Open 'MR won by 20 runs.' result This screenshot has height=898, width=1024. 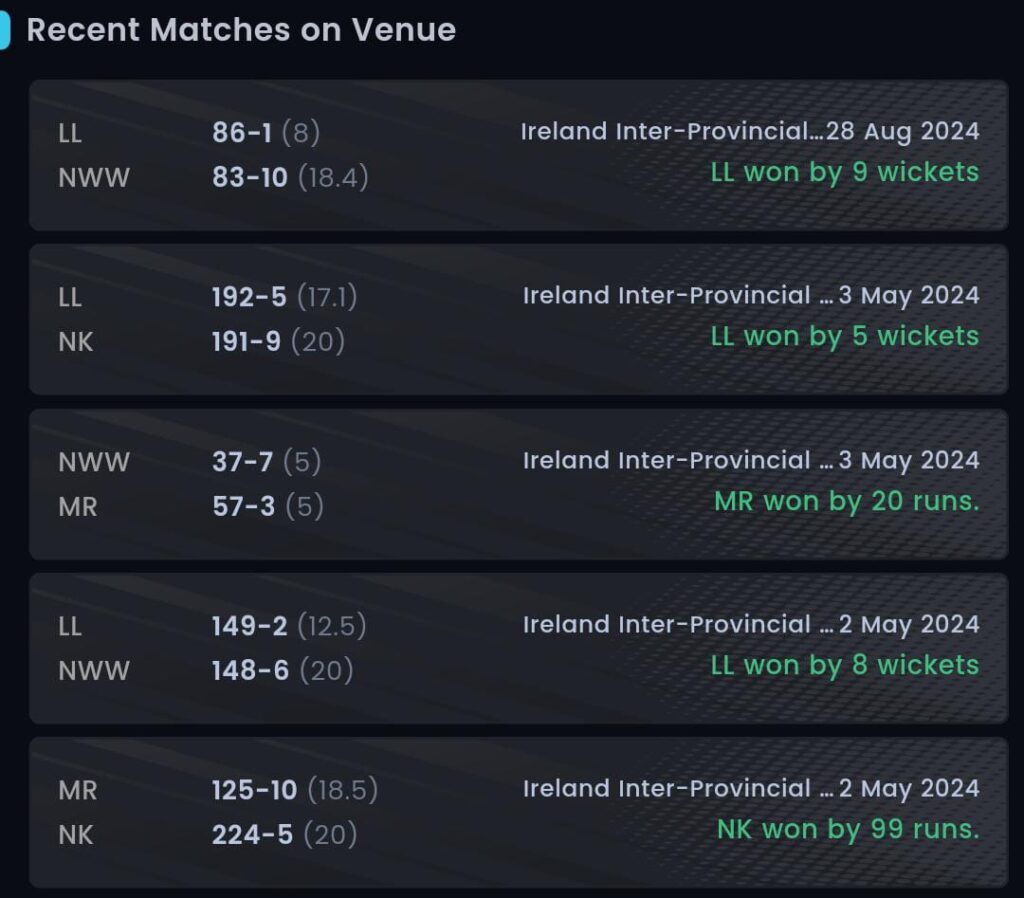847,501
